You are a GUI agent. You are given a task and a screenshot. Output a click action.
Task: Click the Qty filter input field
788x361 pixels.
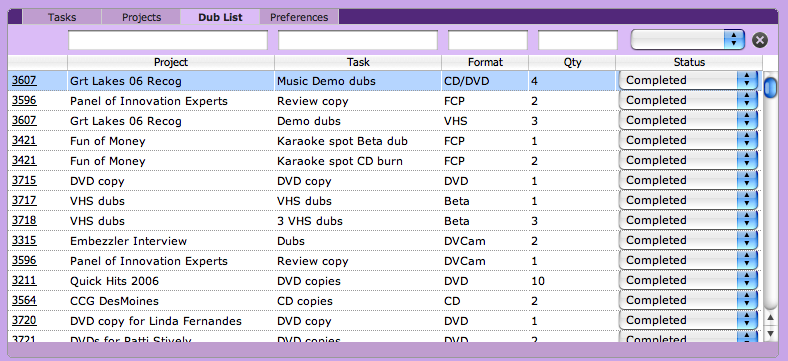tap(577, 40)
